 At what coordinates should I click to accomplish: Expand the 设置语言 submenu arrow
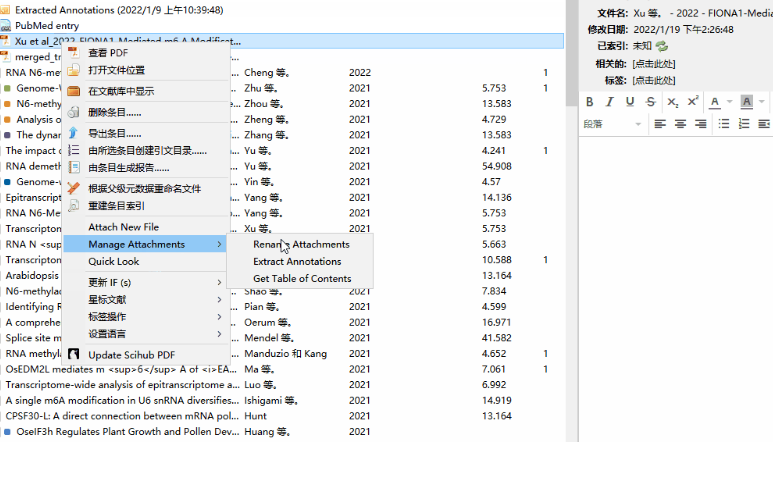(219, 334)
